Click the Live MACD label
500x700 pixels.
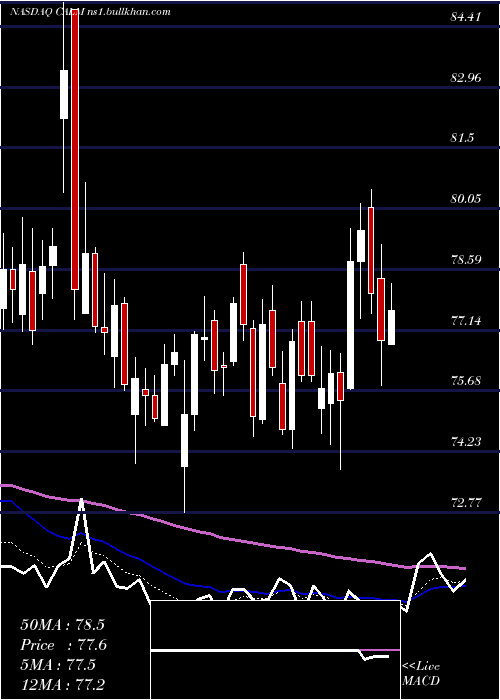point(421,673)
